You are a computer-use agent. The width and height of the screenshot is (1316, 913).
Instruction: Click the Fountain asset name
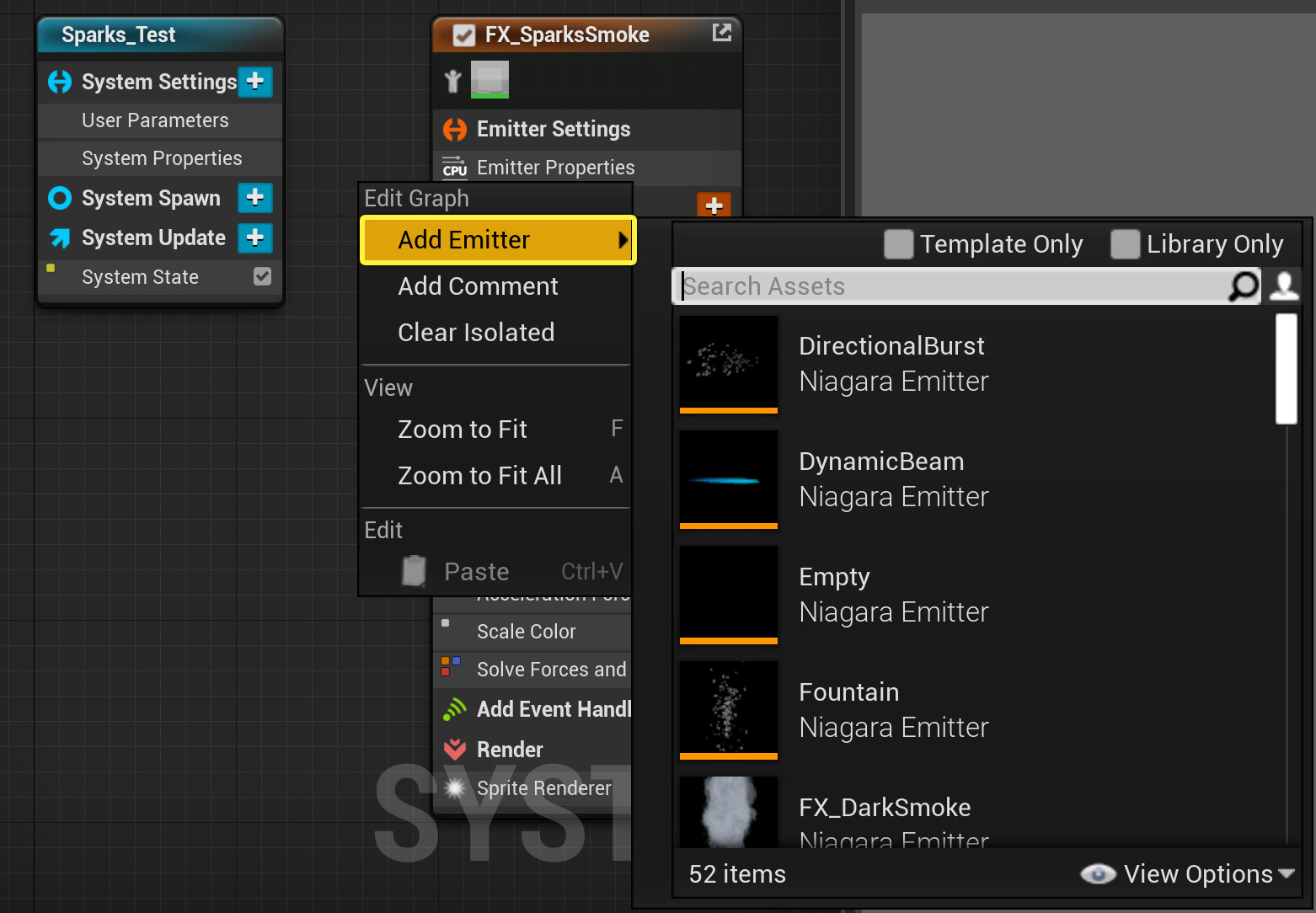tap(848, 692)
